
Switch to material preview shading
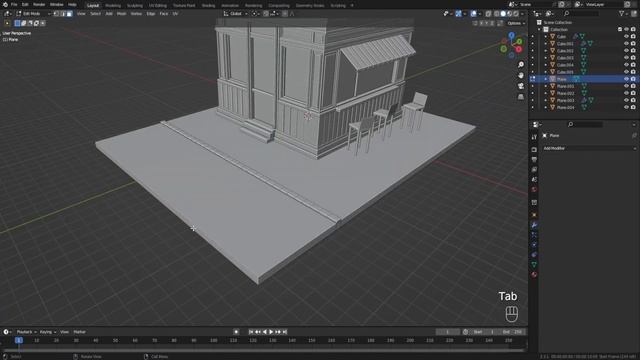(509, 13)
